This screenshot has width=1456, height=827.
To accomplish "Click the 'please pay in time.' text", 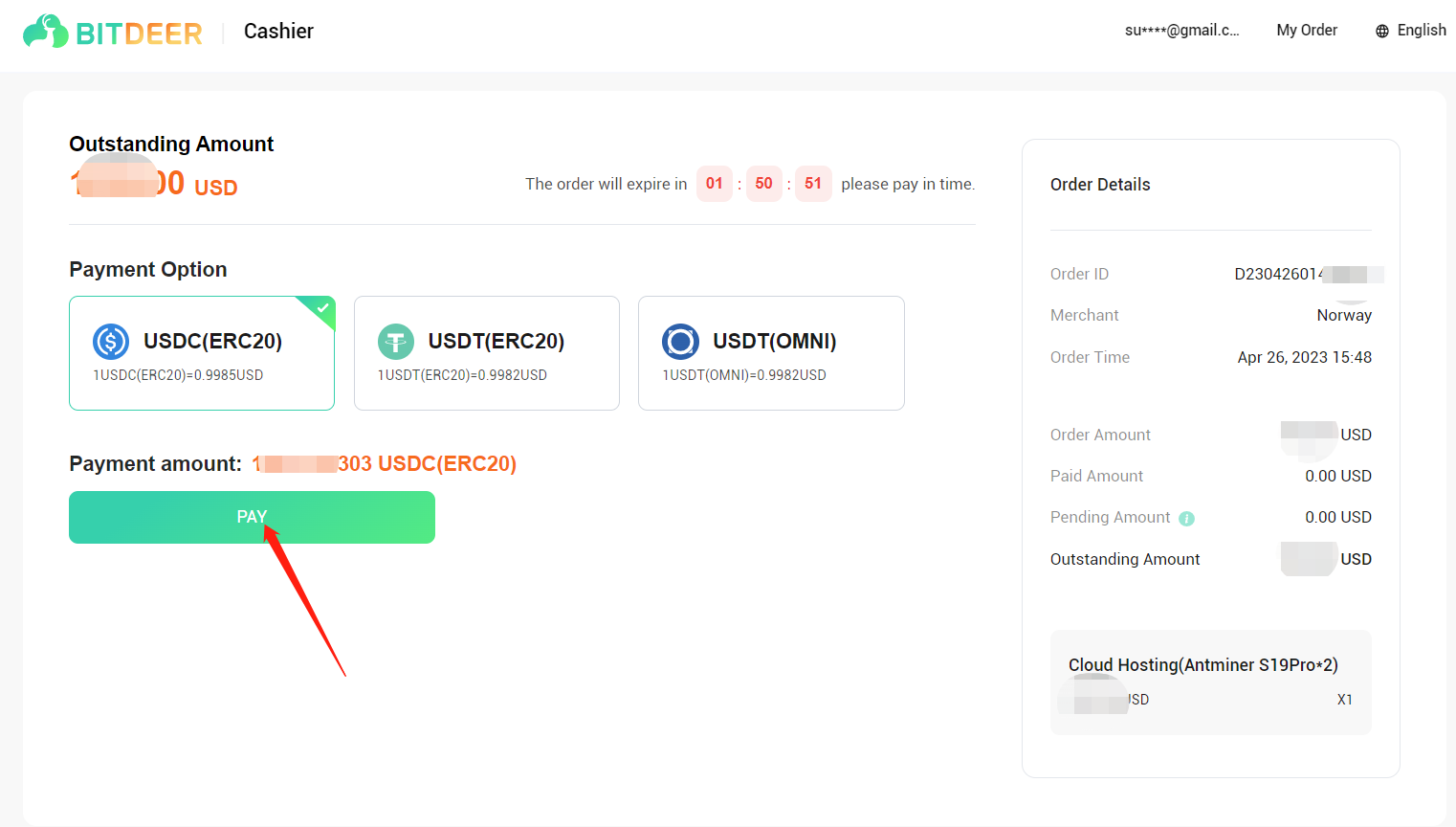I will 908,185.
